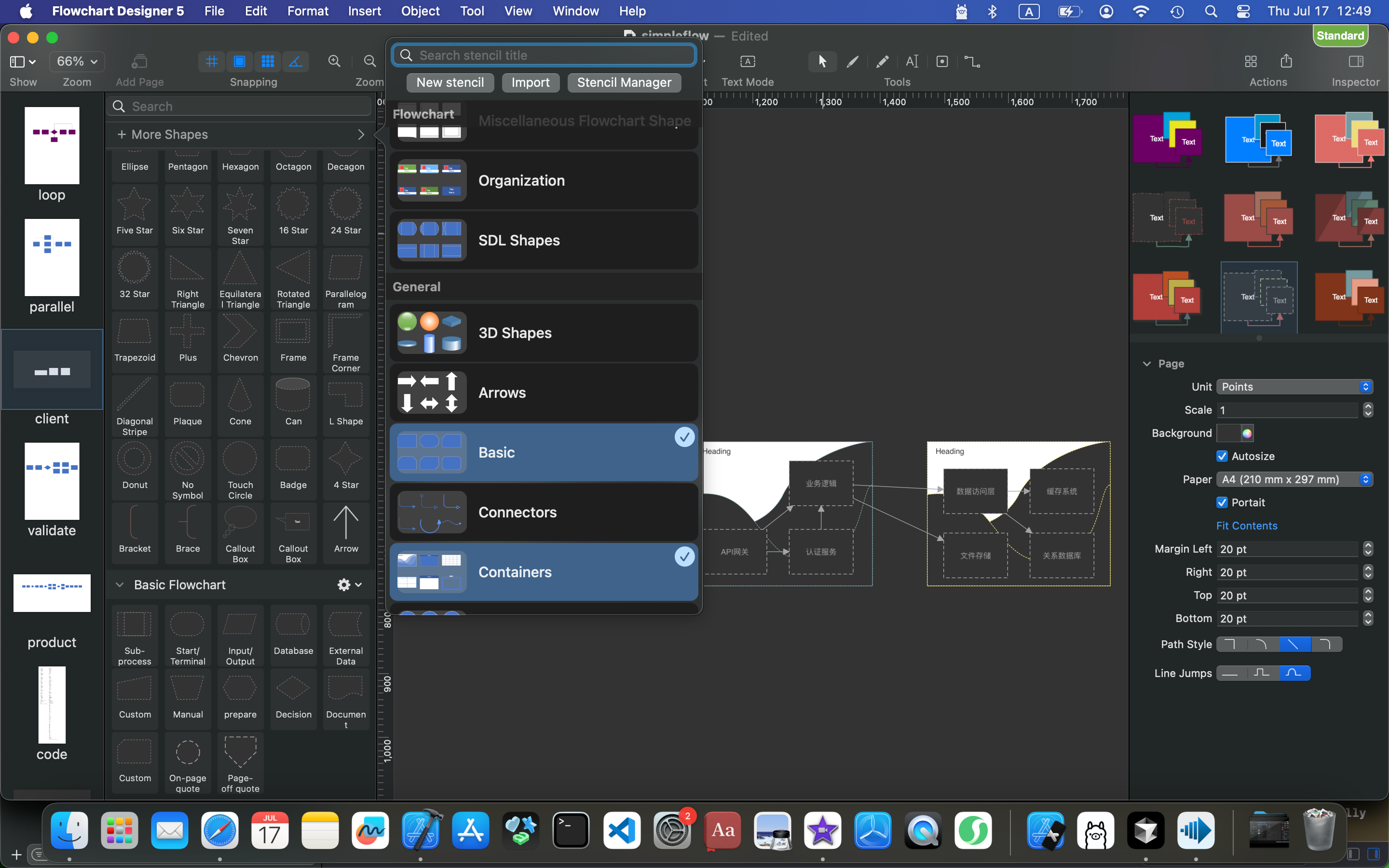Viewport: 1389px width, 868px height.
Task: Enable the Organization stencil
Action: coord(544,180)
